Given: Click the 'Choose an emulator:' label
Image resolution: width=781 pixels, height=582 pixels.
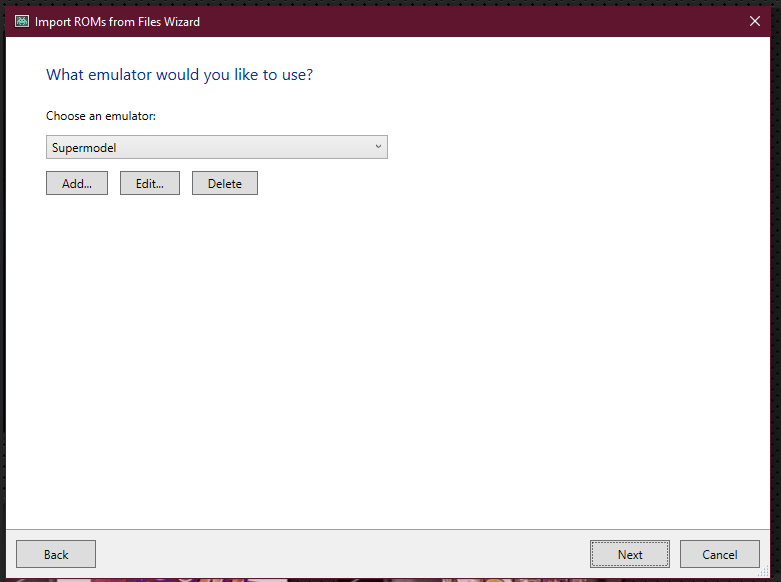Looking at the screenshot, I should tap(101, 116).
